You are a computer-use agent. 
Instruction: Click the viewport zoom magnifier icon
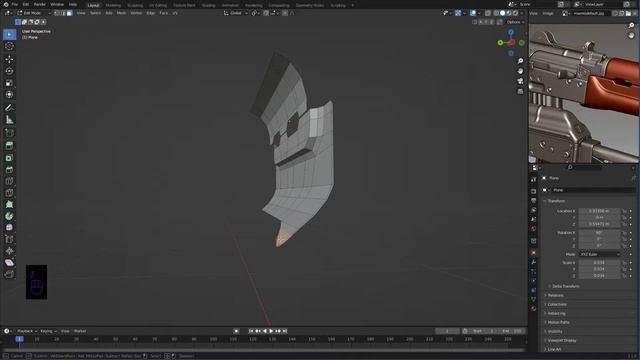click(x=520, y=61)
